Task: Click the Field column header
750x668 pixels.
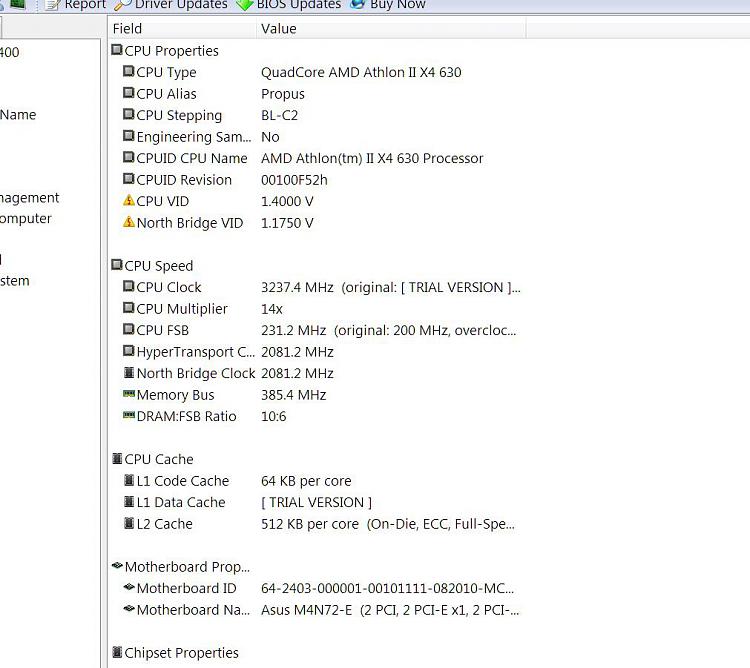Action: tap(182, 29)
